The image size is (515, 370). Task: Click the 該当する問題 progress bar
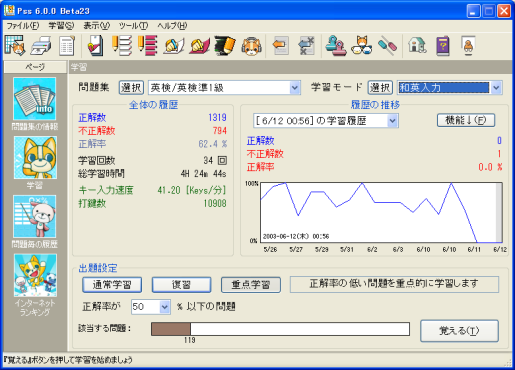tap(280, 329)
